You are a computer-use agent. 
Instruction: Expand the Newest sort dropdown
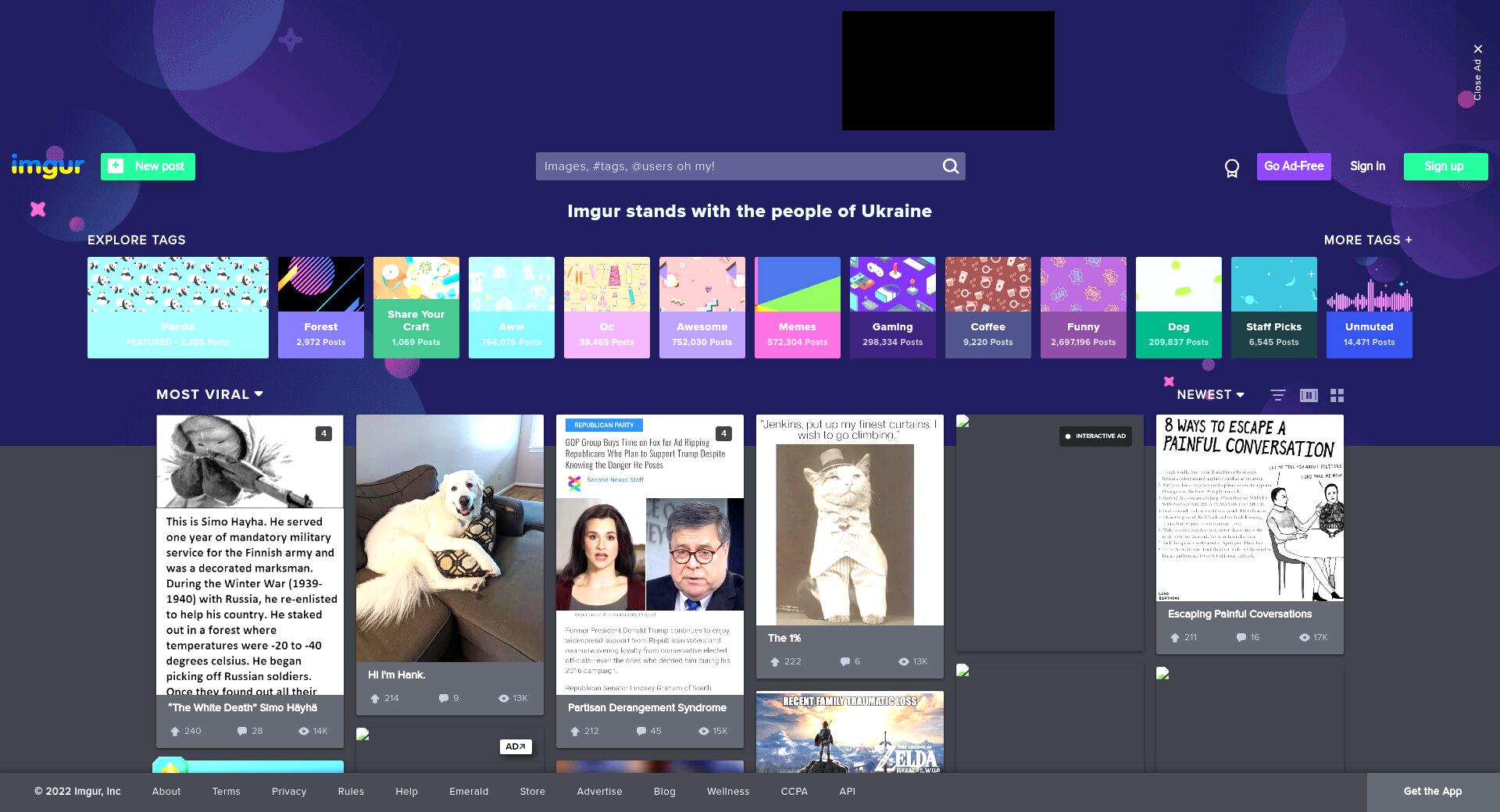pos(1210,395)
